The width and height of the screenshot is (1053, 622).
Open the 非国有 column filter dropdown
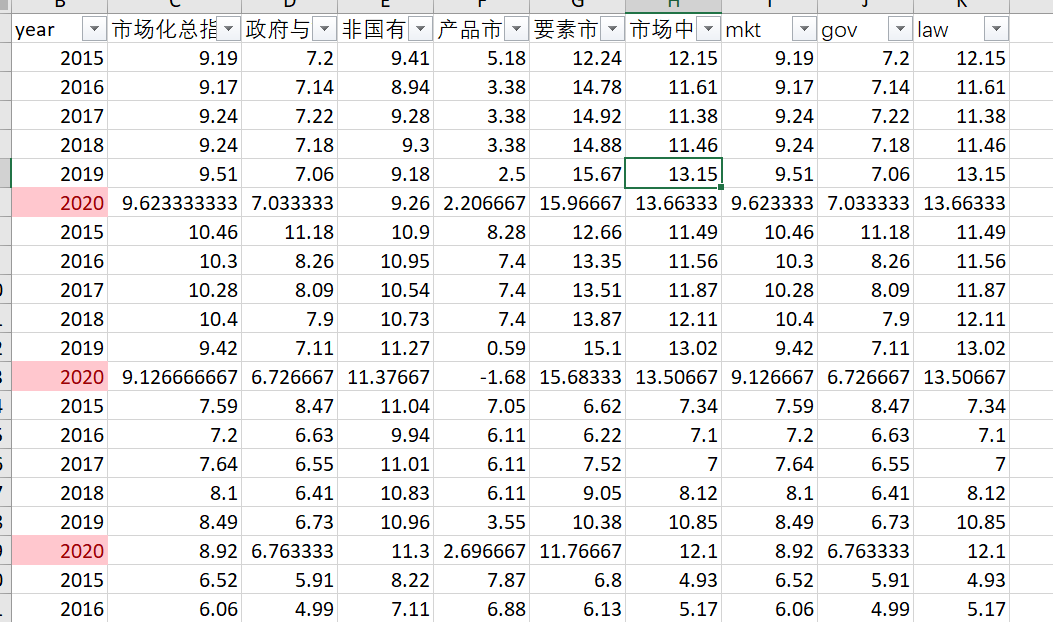coord(420,29)
